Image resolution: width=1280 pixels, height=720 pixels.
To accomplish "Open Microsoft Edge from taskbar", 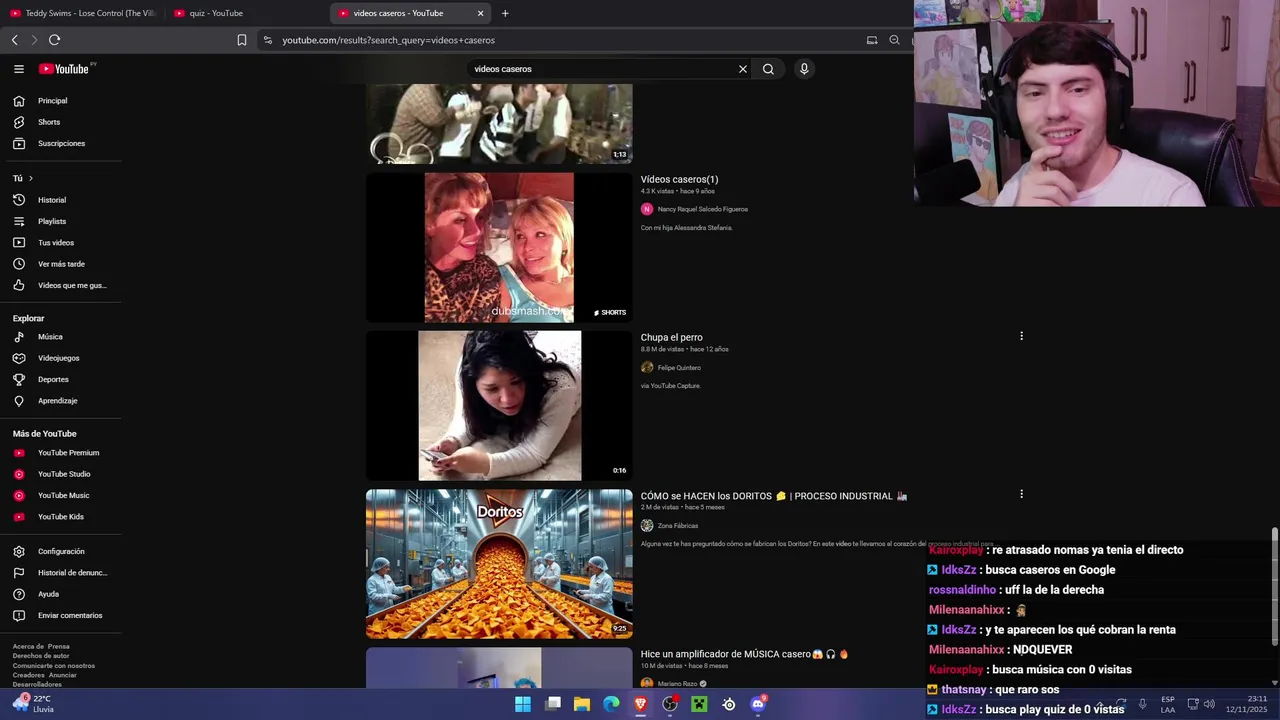I will [611, 704].
